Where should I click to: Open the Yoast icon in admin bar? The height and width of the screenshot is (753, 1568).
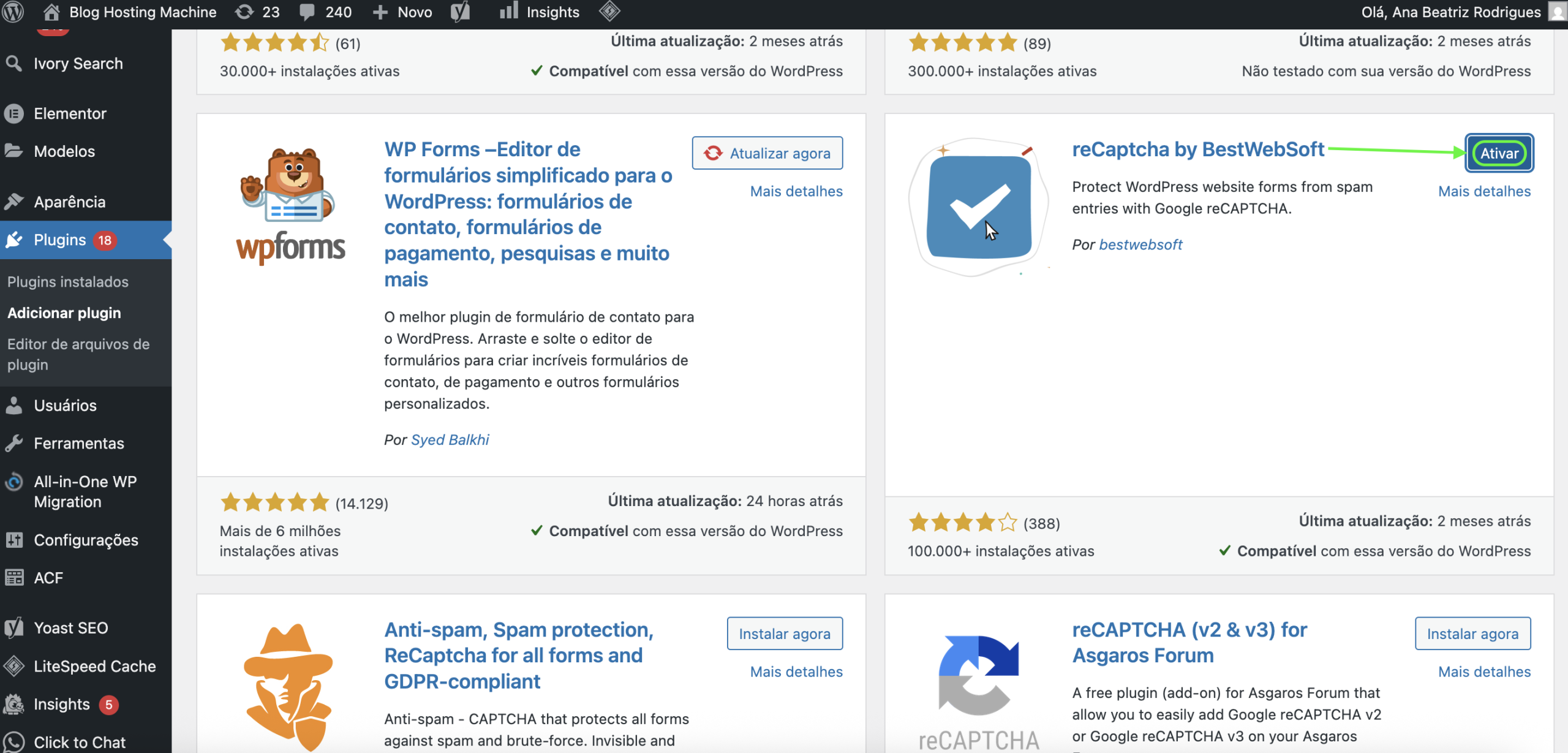point(461,12)
